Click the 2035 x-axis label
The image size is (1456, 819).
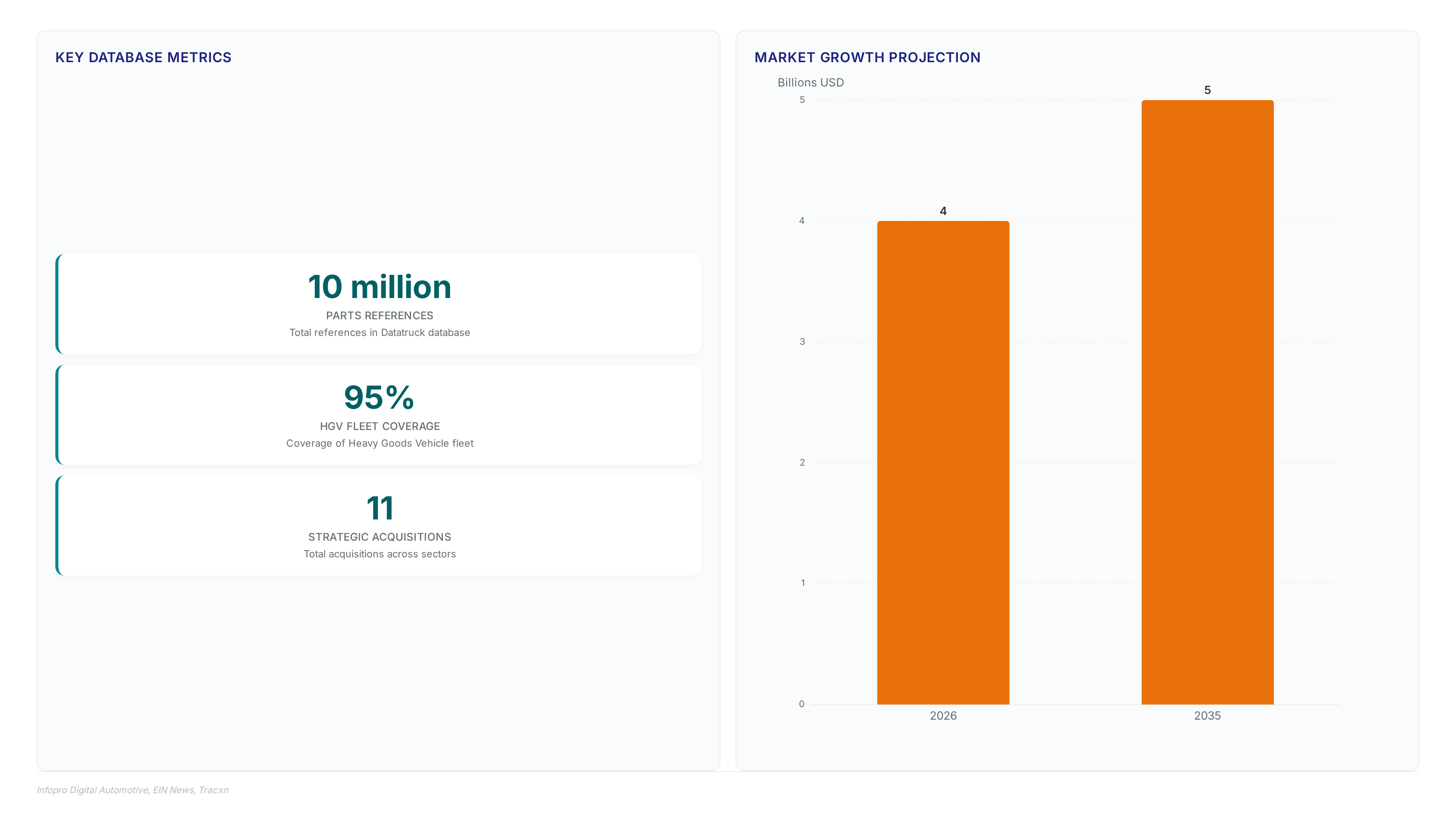tap(1207, 715)
